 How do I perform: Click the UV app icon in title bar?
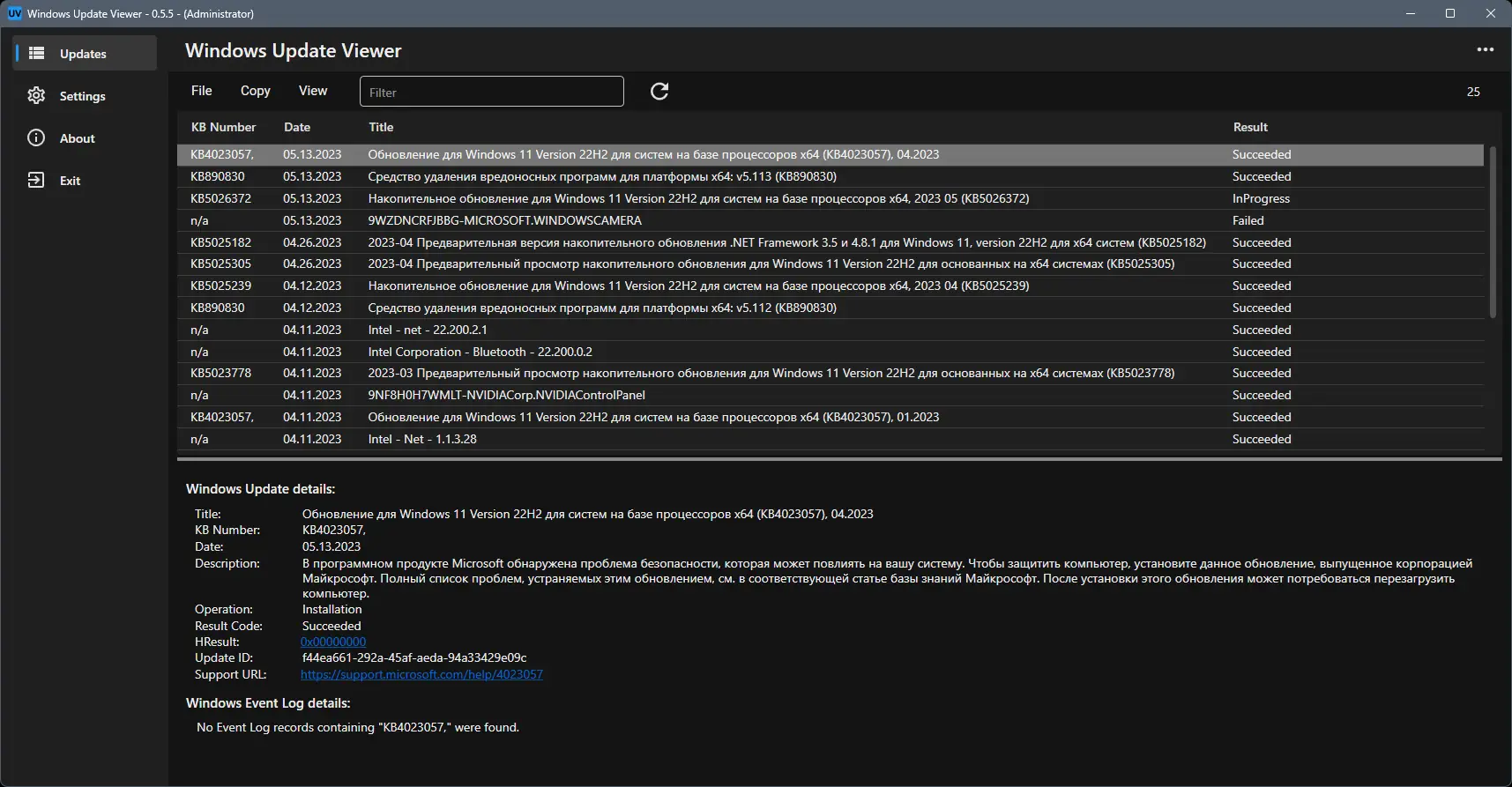coord(14,14)
